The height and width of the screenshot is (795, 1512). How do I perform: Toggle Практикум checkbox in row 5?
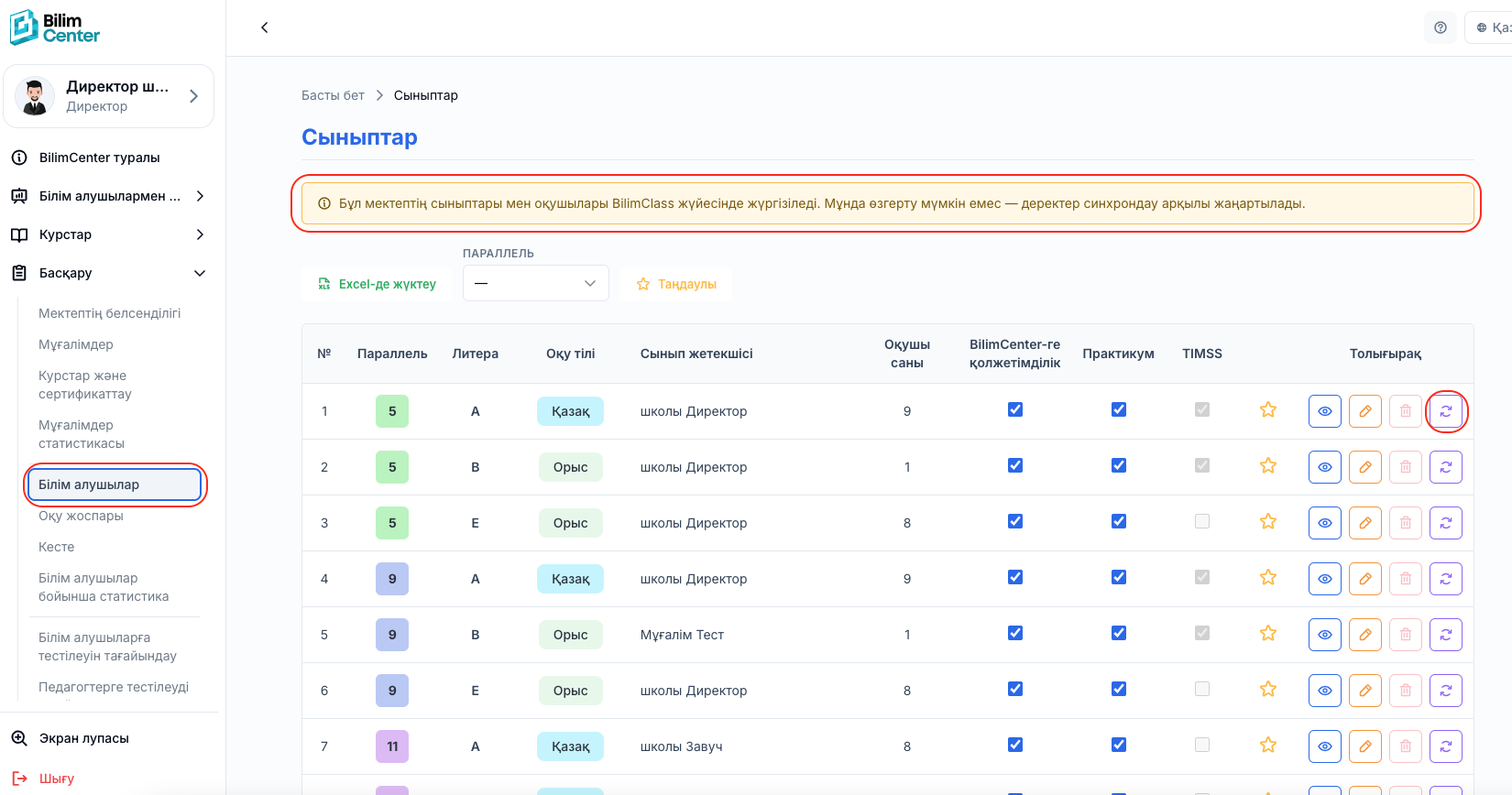1119,633
